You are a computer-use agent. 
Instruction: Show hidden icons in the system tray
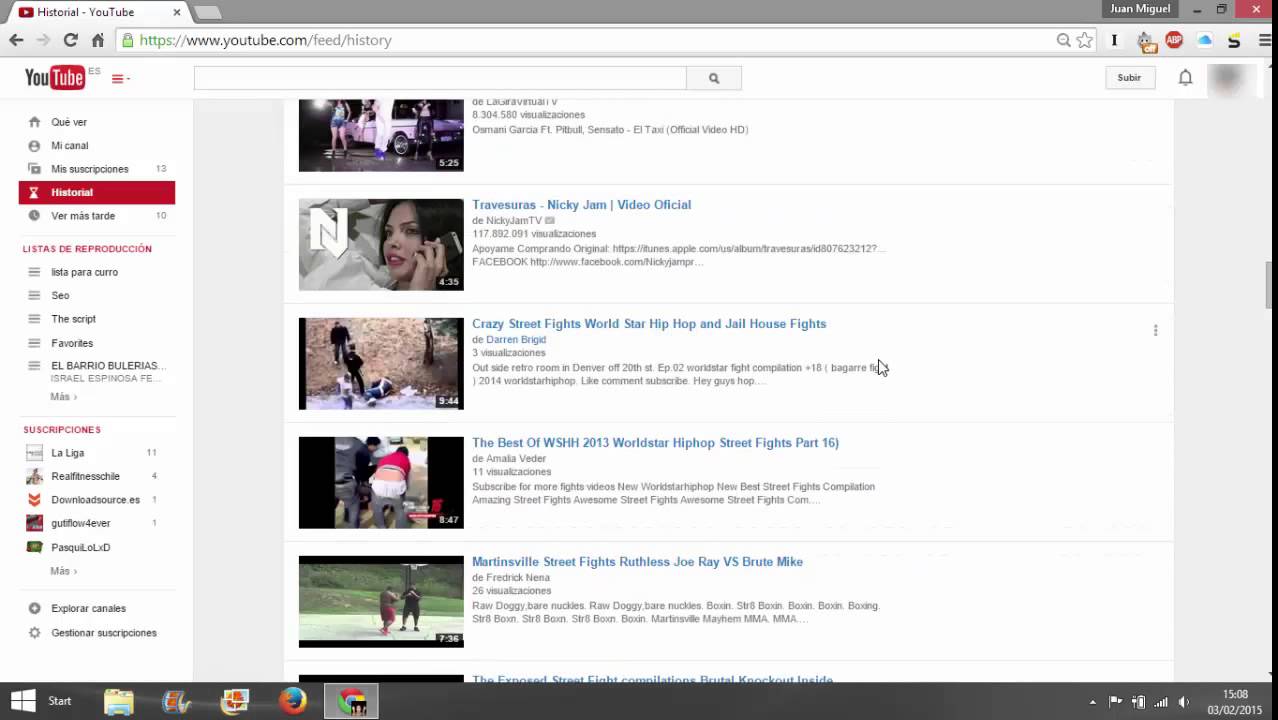click(1091, 701)
